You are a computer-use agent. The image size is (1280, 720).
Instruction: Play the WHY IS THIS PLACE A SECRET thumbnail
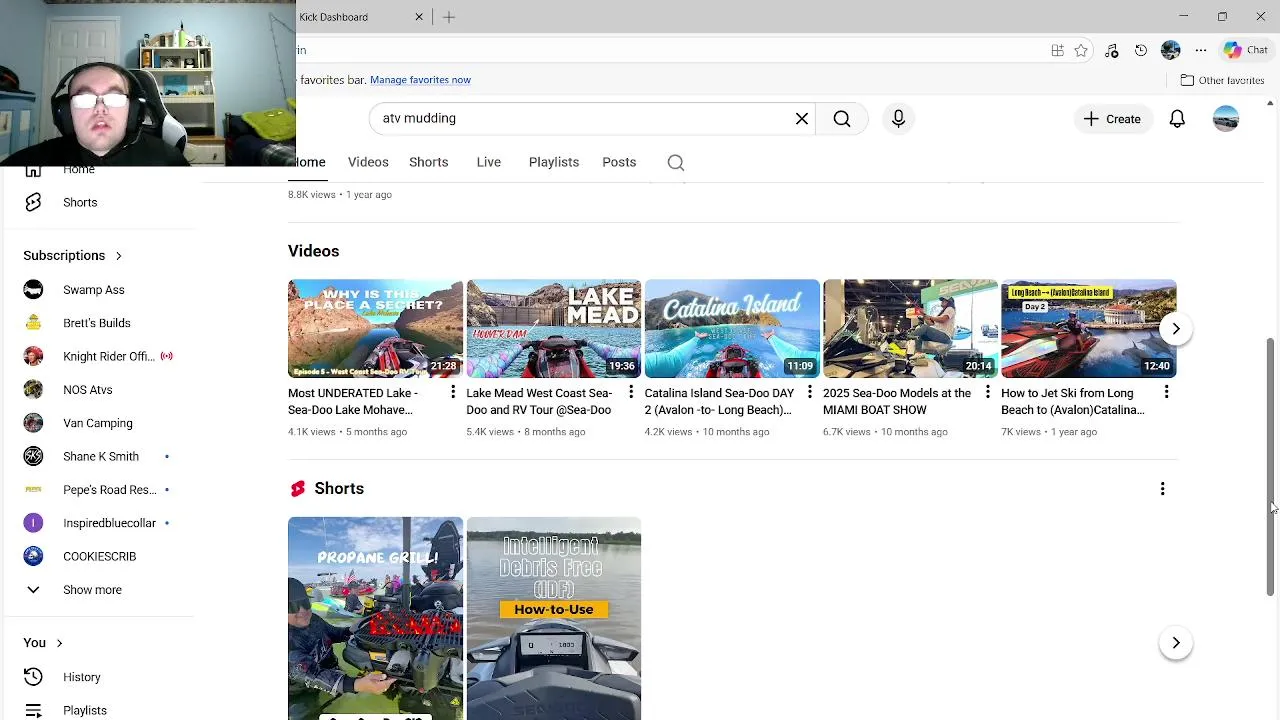pos(375,328)
